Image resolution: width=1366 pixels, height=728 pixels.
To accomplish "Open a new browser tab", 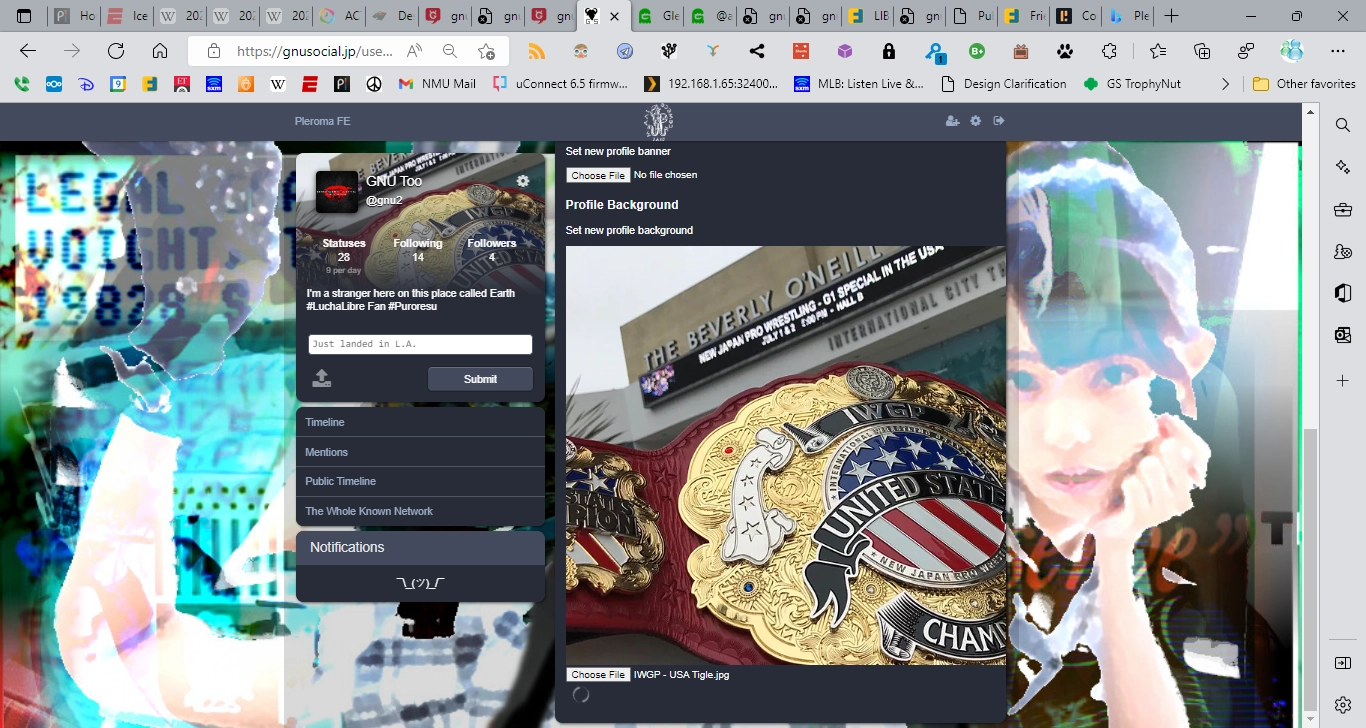I will (1172, 16).
